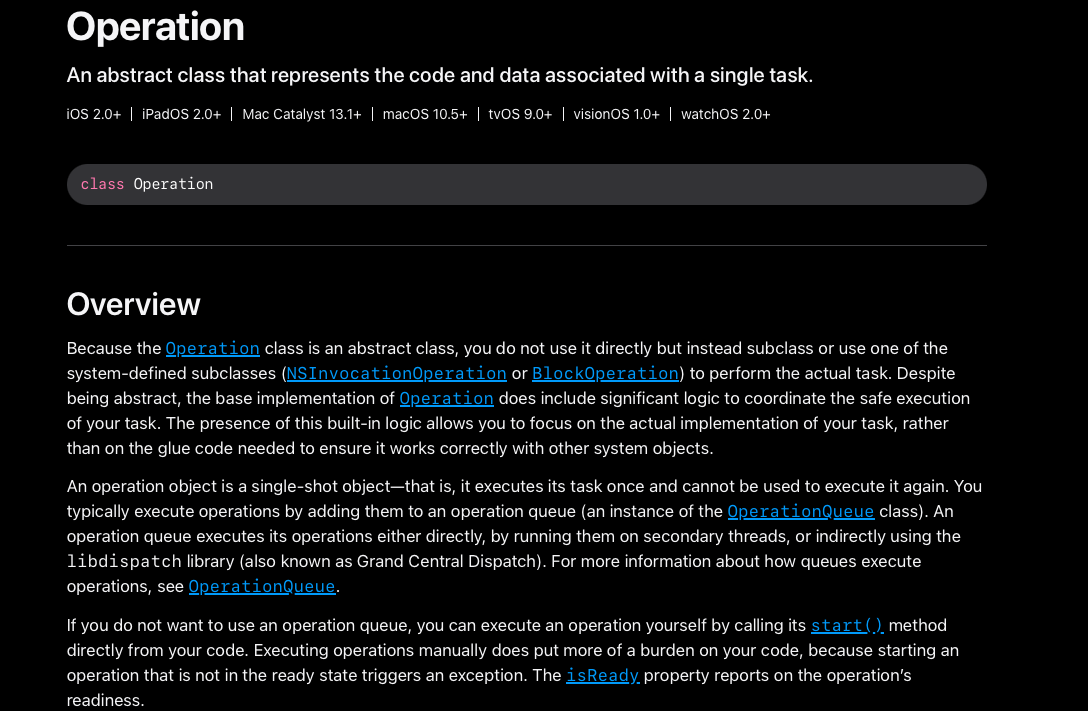The height and width of the screenshot is (711, 1088).
Task: Follow the NSInvocationOperation link
Action: [x=396, y=374]
